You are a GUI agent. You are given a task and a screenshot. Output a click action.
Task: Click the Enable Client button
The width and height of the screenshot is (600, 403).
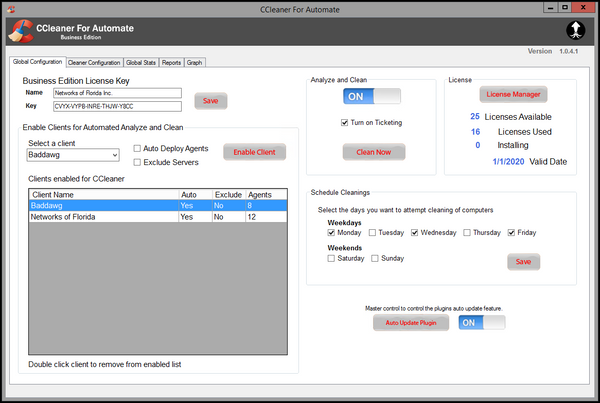pyautogui.click(x=254, y=152)
